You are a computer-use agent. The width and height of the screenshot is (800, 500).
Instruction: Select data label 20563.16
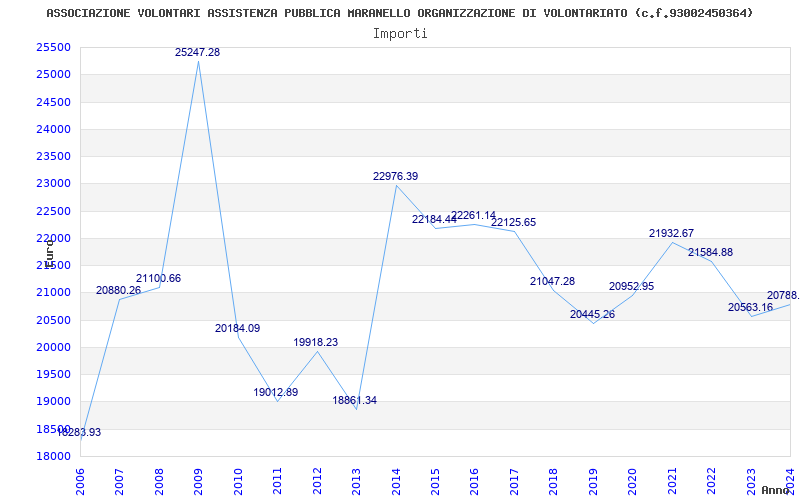[751, 307]
